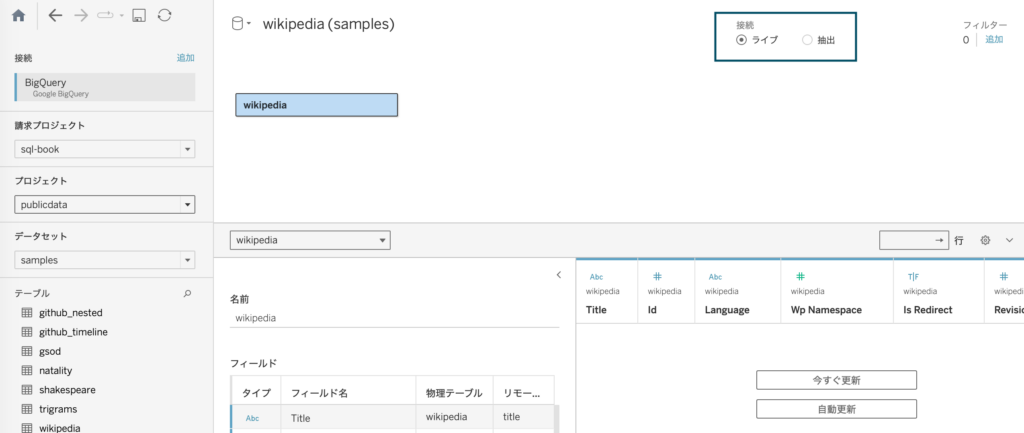Click the リモー... column header
The width and height of the screenshot is (1024, 433).
524,393
